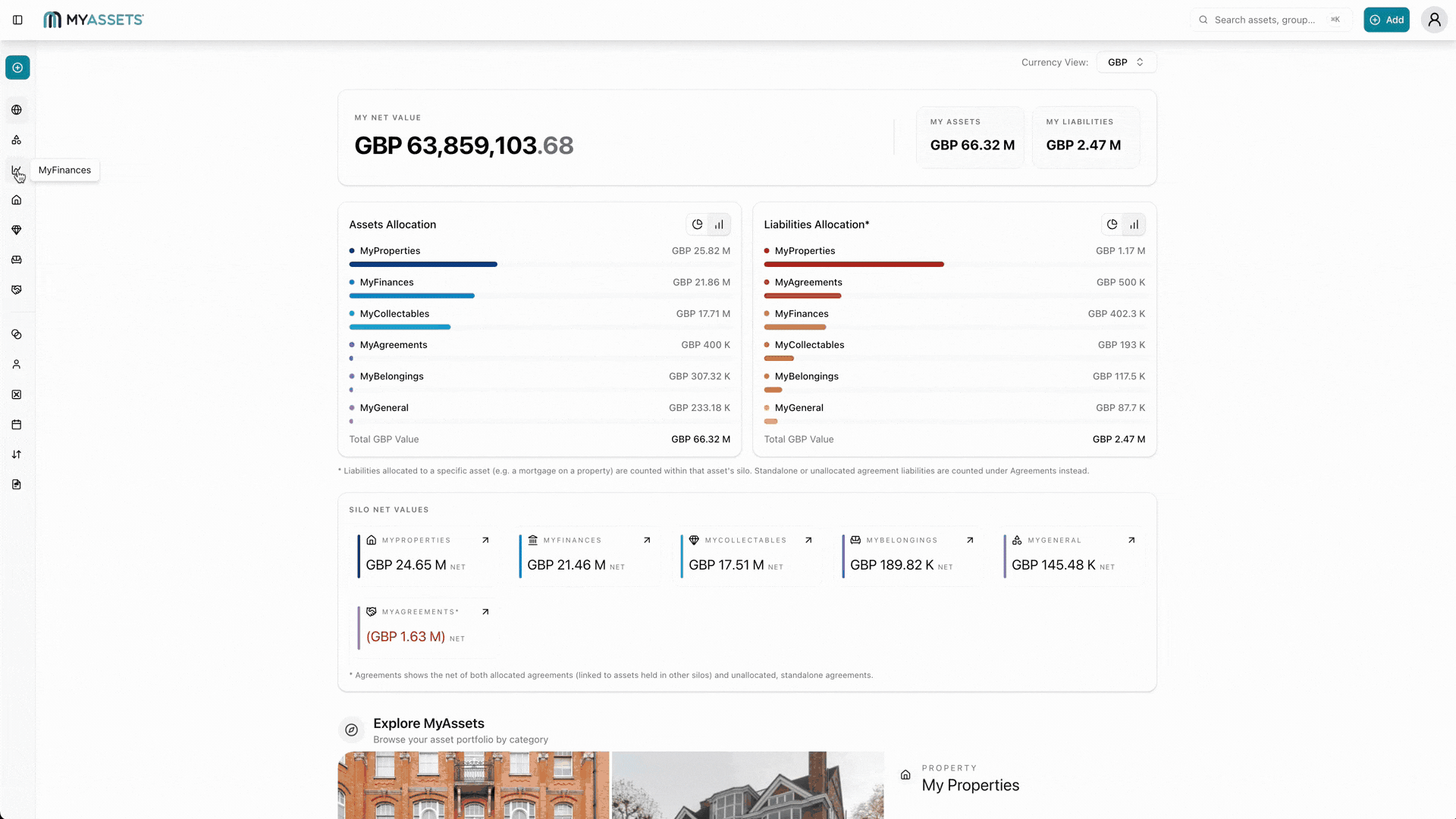
Task: Toggle the sidebar panel icon
Action: coord(17,20)
